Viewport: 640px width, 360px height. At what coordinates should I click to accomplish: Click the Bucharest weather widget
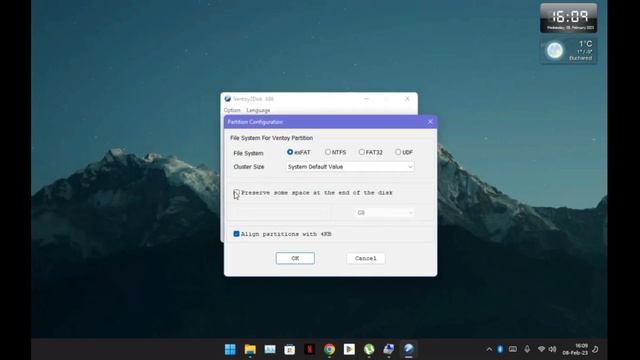coord(569,51)
